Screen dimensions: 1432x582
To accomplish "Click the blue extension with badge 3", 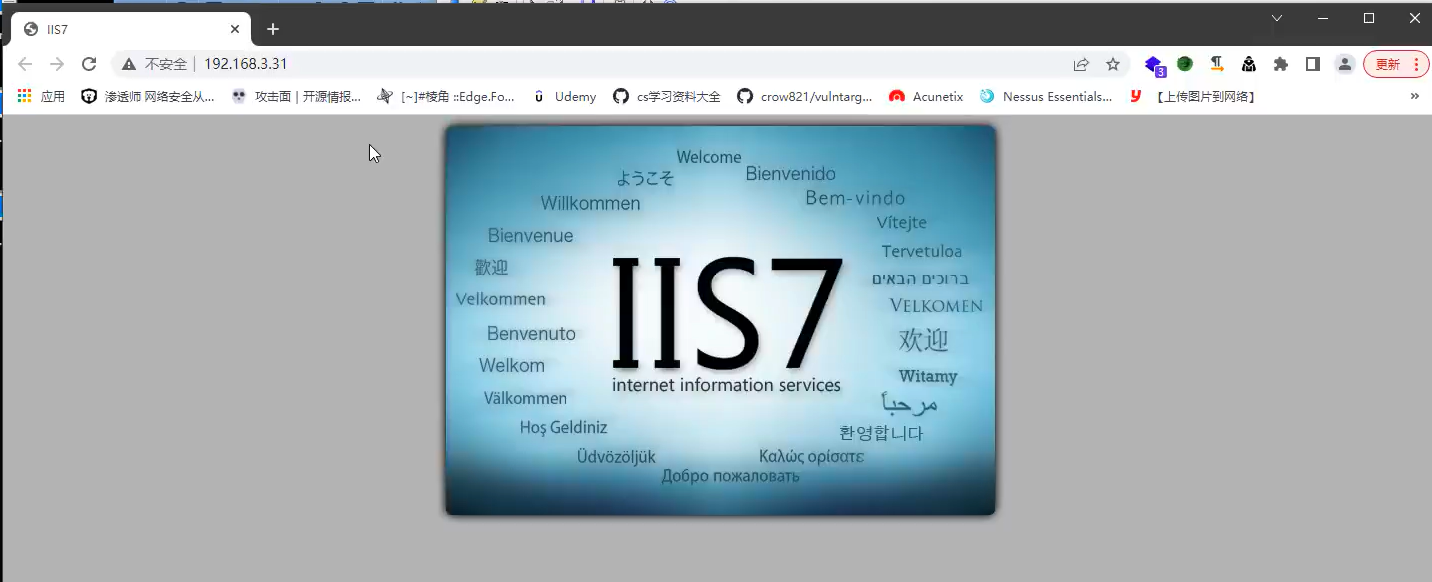I will tap(1154, 65).
